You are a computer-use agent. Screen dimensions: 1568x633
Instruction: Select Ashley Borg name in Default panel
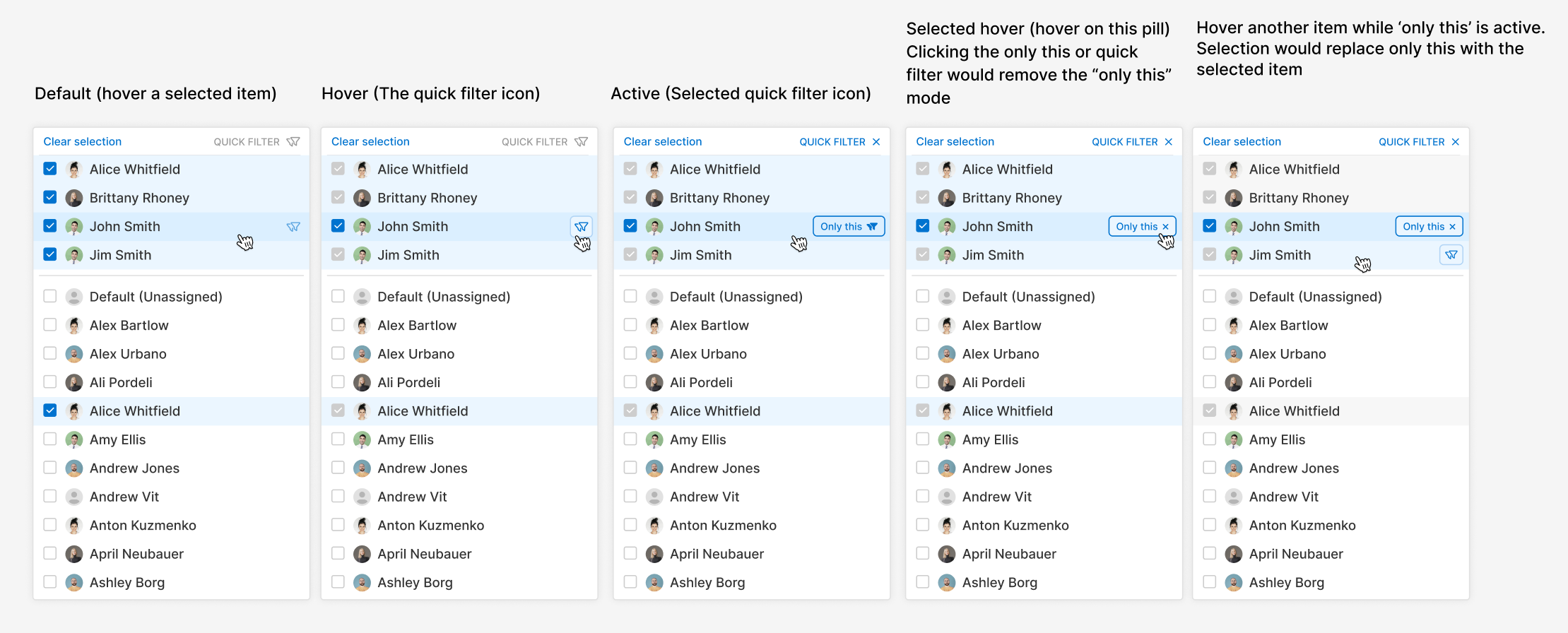coord(127,582)
